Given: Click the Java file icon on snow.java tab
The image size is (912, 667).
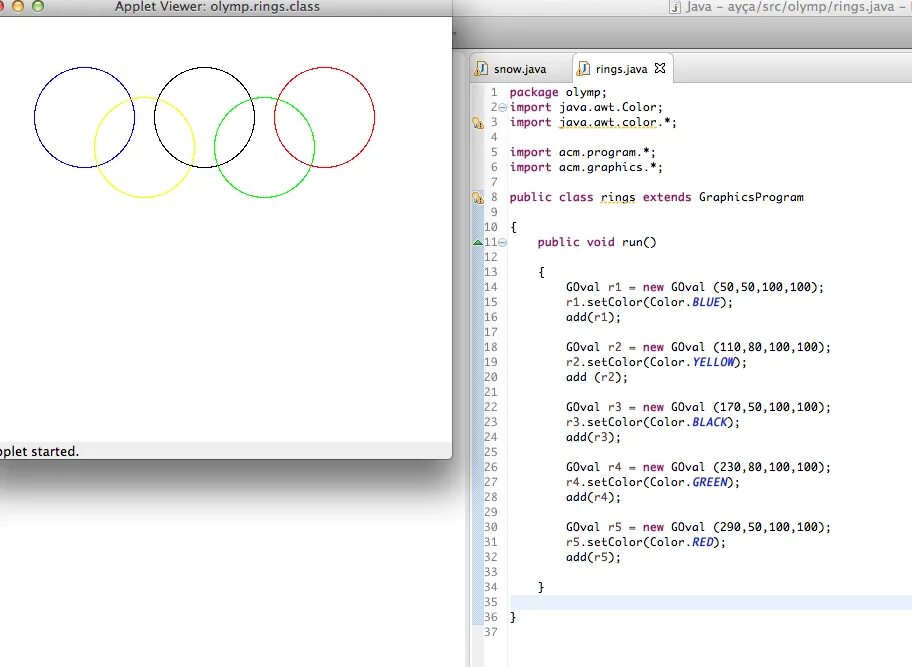Looking at the screenshot, I should click(482, 69).
